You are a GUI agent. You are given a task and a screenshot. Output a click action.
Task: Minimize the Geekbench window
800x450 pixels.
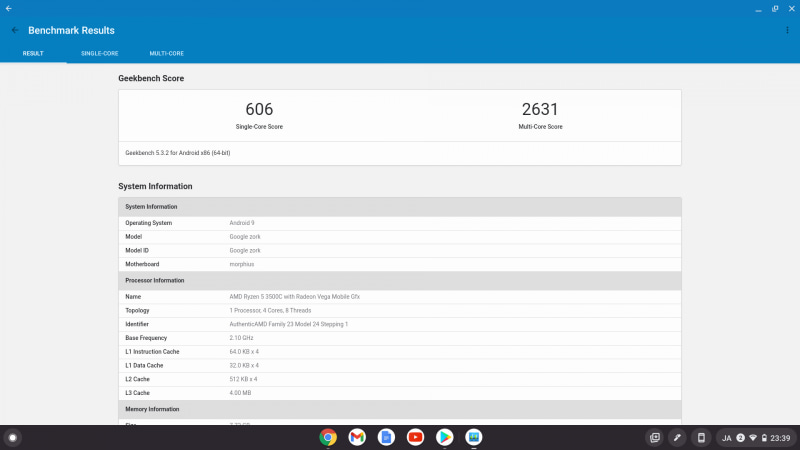point(759,9)
